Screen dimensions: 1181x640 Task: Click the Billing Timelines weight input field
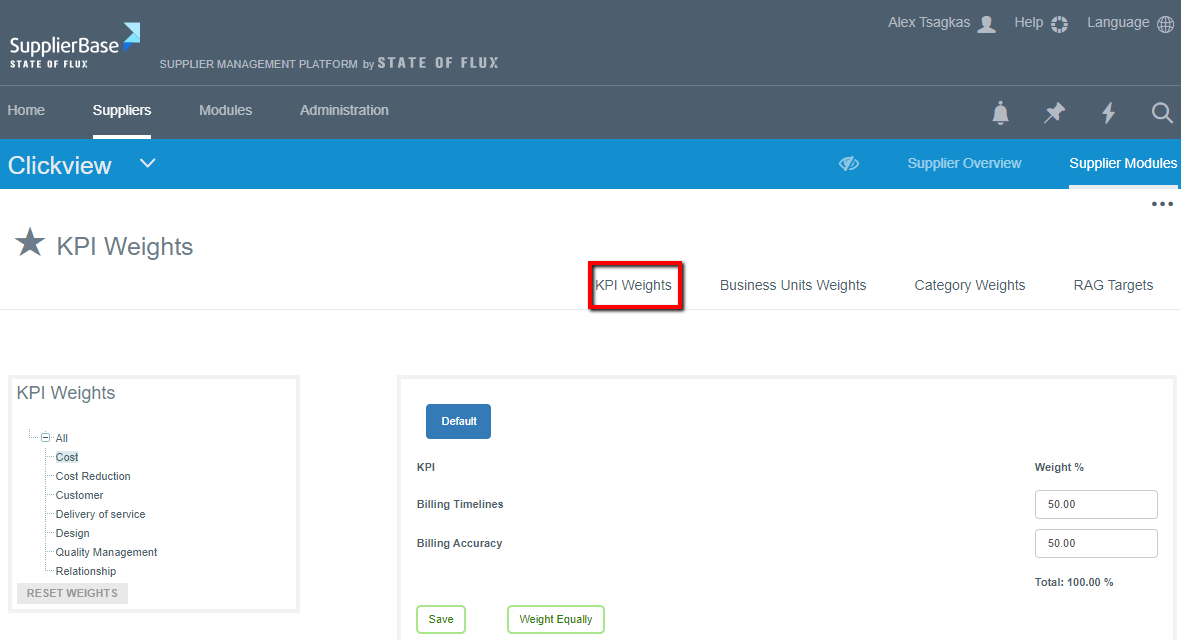click(1095, 504)
